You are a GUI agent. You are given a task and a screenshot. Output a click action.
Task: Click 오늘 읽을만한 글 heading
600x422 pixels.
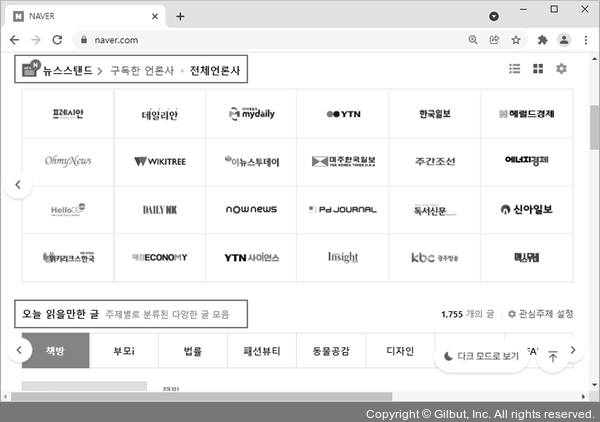pos(60,314)
